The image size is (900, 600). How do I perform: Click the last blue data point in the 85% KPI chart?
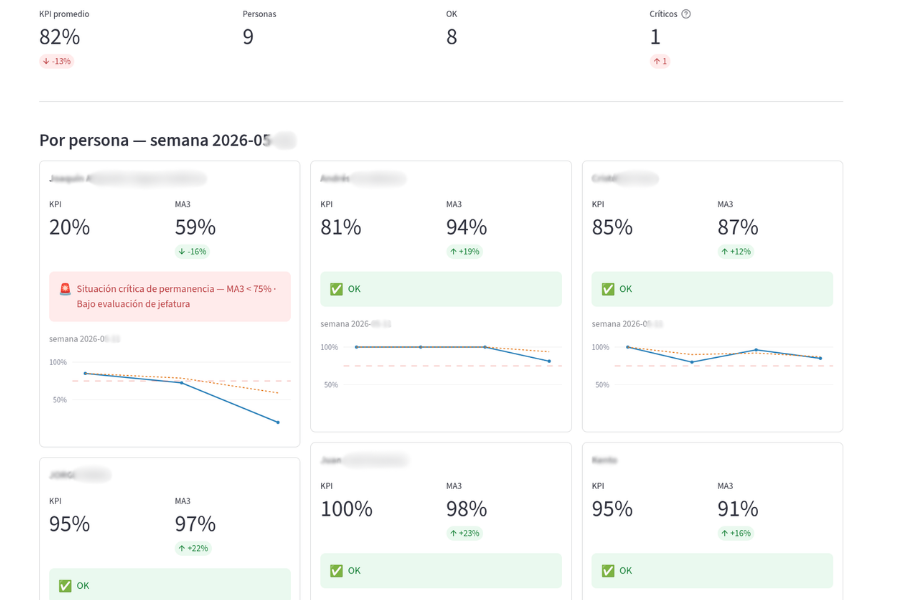click(821, 358)
